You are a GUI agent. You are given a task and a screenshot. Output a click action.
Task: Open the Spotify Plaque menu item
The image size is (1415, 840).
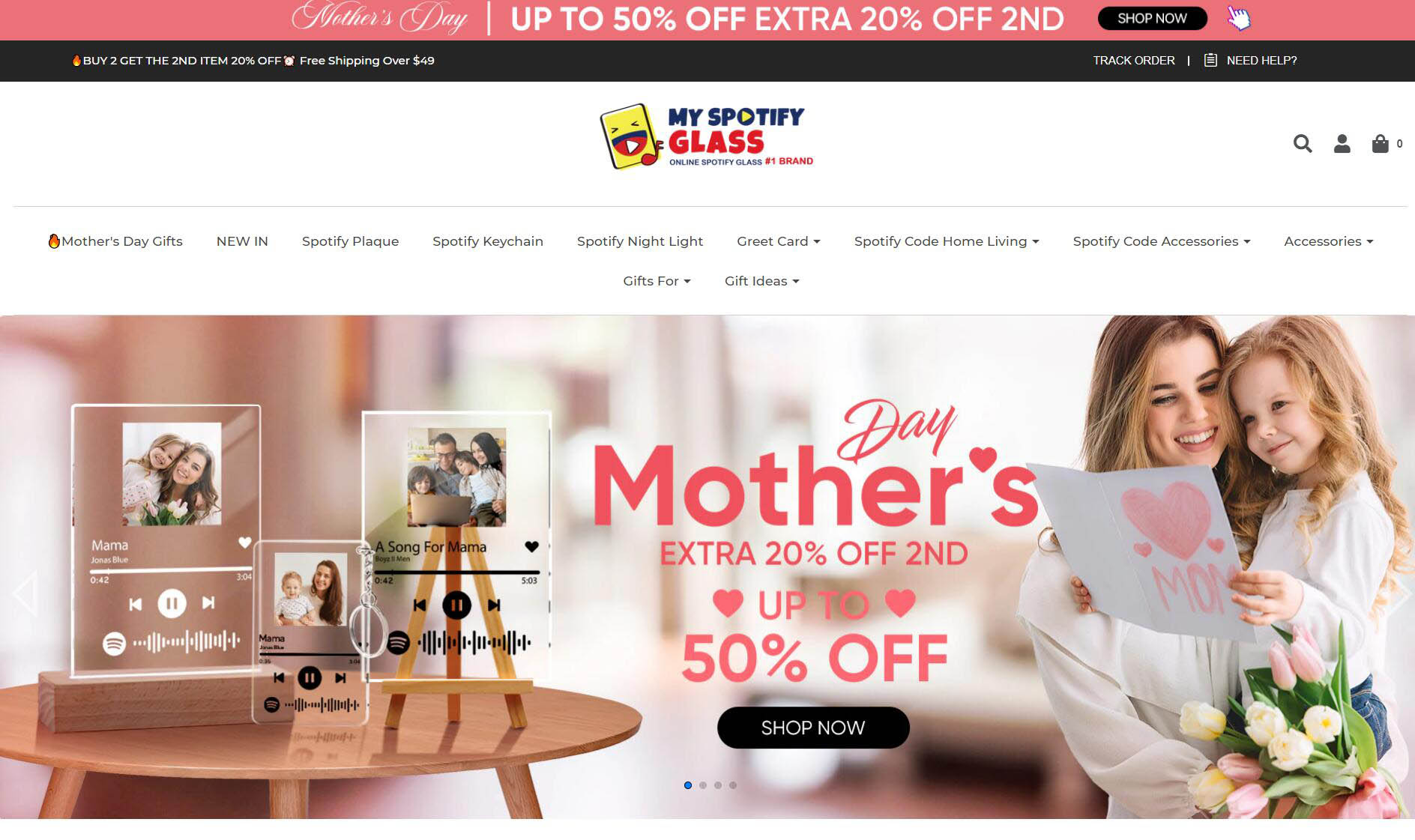click(350, 241)
